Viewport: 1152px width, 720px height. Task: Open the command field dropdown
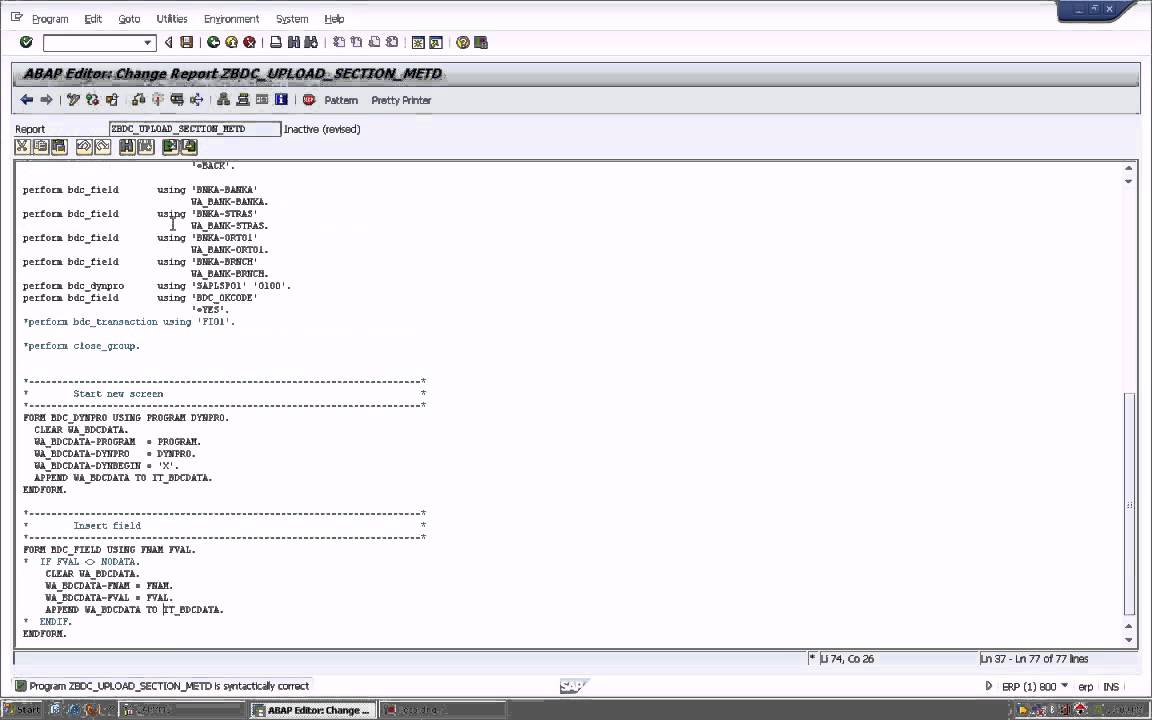(x=148, y=43)
